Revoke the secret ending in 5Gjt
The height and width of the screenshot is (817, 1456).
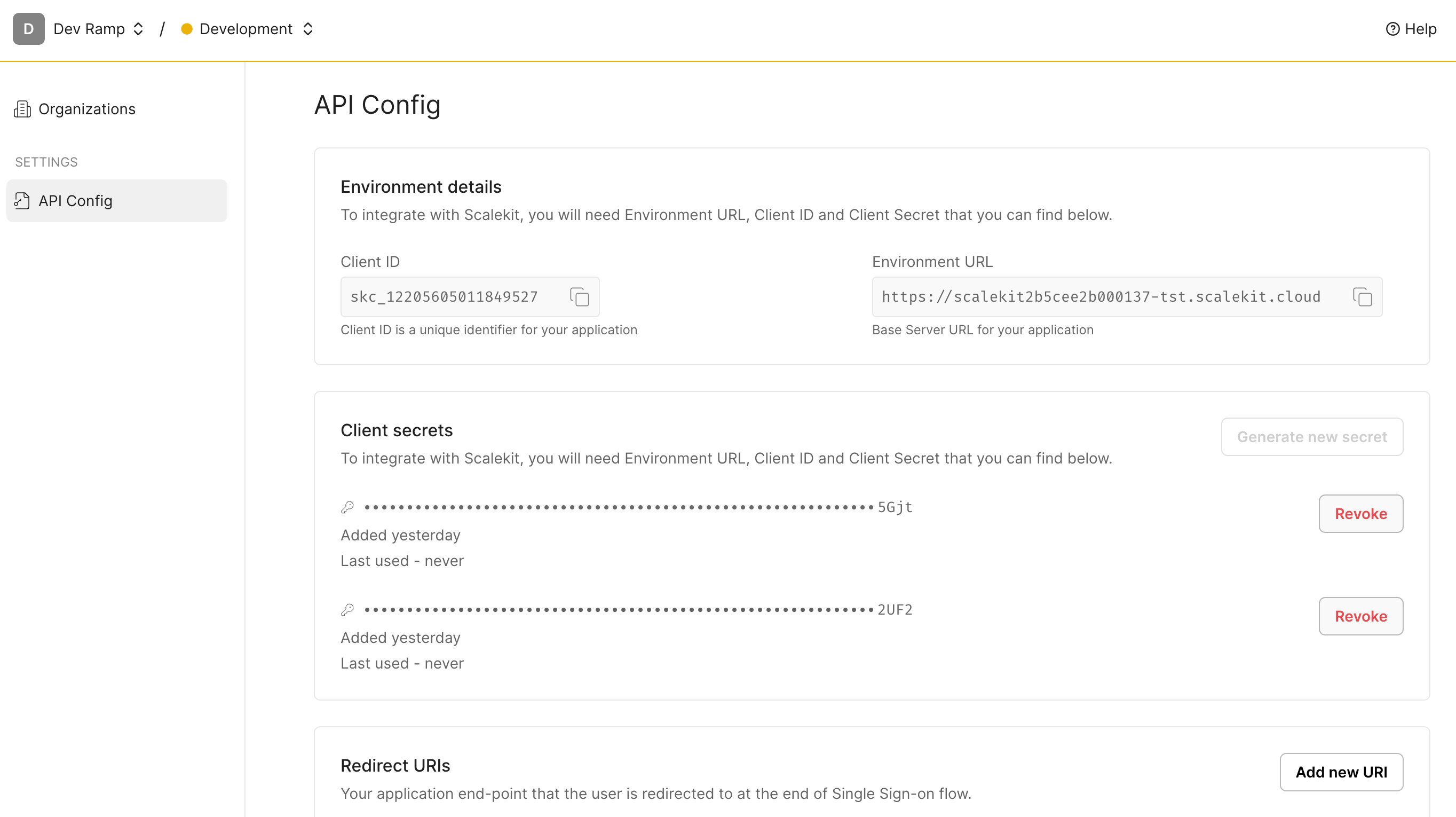(x=1360, y=513)
